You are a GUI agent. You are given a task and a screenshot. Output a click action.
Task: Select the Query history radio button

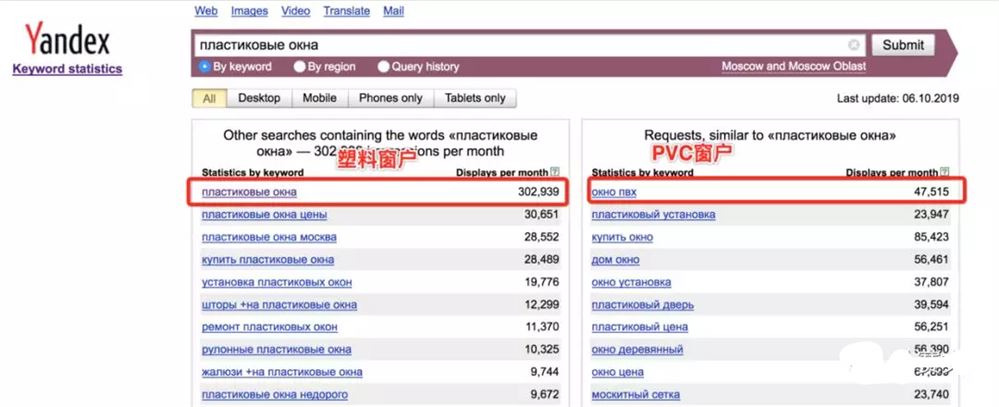[x=384, y=67]
